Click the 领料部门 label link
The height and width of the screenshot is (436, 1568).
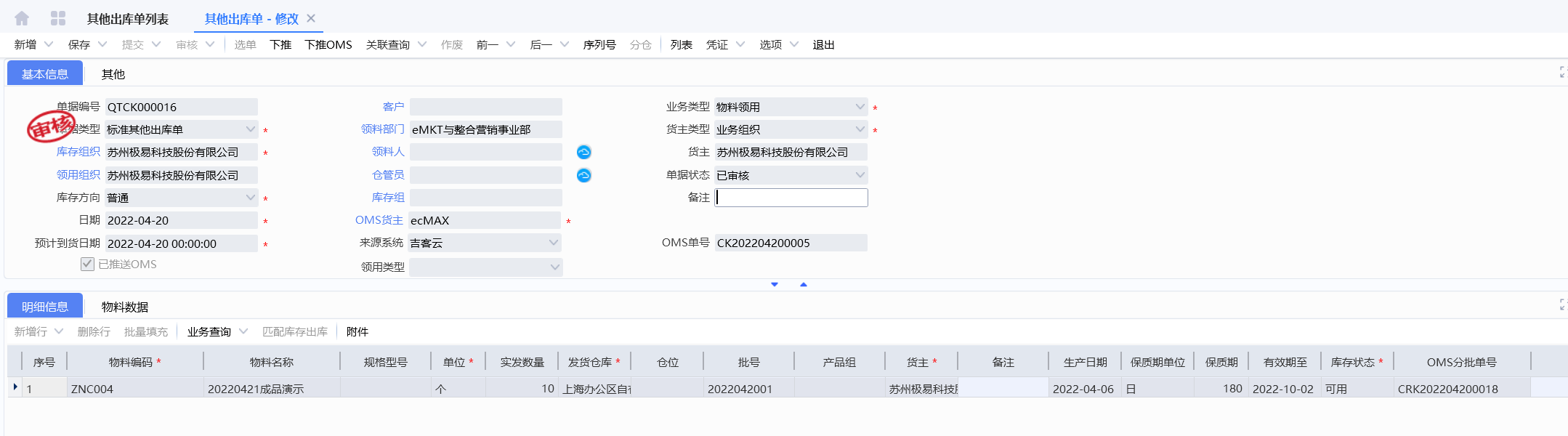382,129
